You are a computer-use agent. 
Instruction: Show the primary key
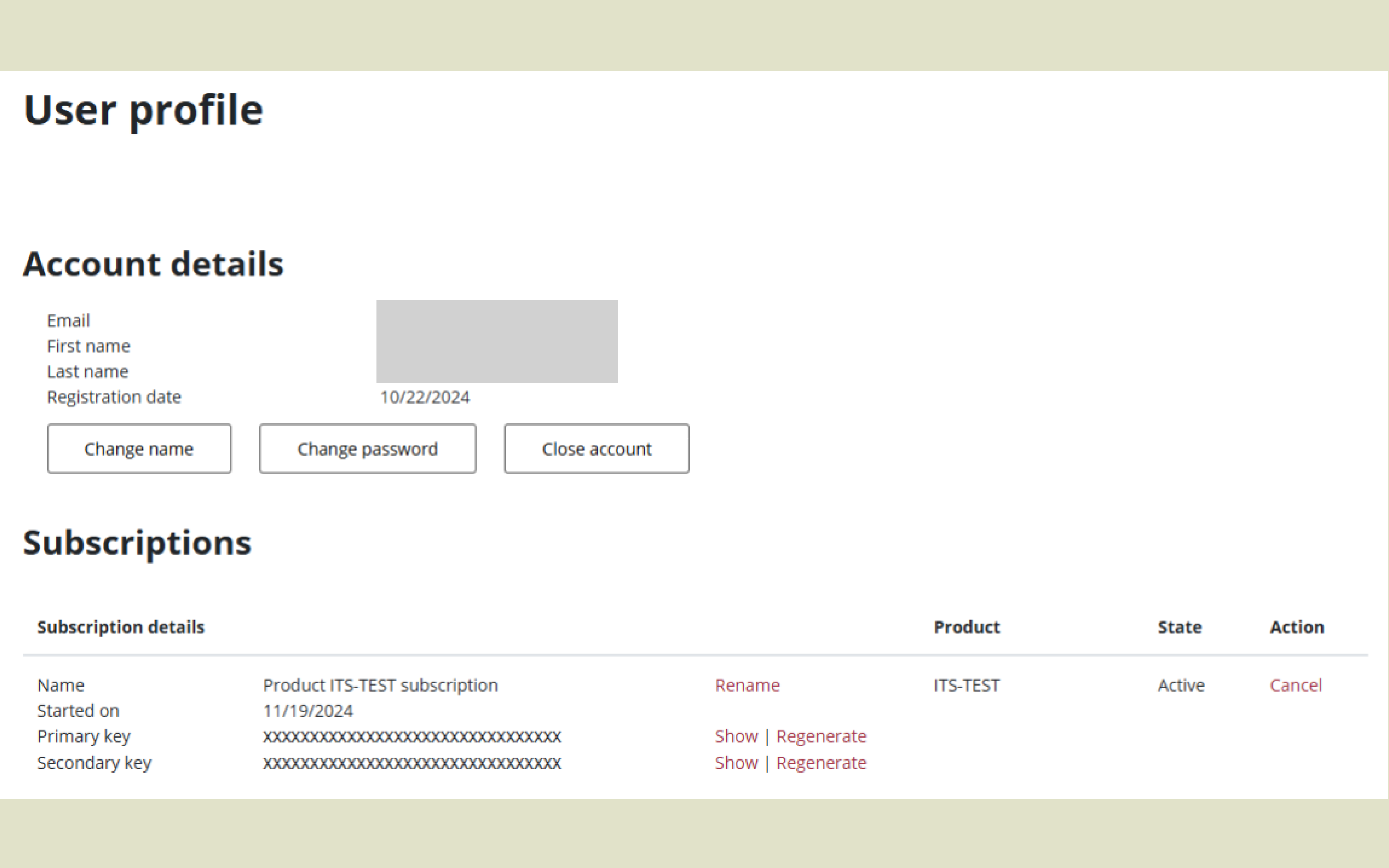[736, 736]
